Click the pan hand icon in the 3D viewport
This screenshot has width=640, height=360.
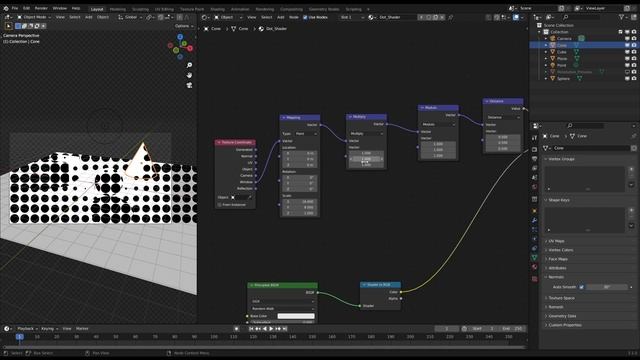[189, 75]
